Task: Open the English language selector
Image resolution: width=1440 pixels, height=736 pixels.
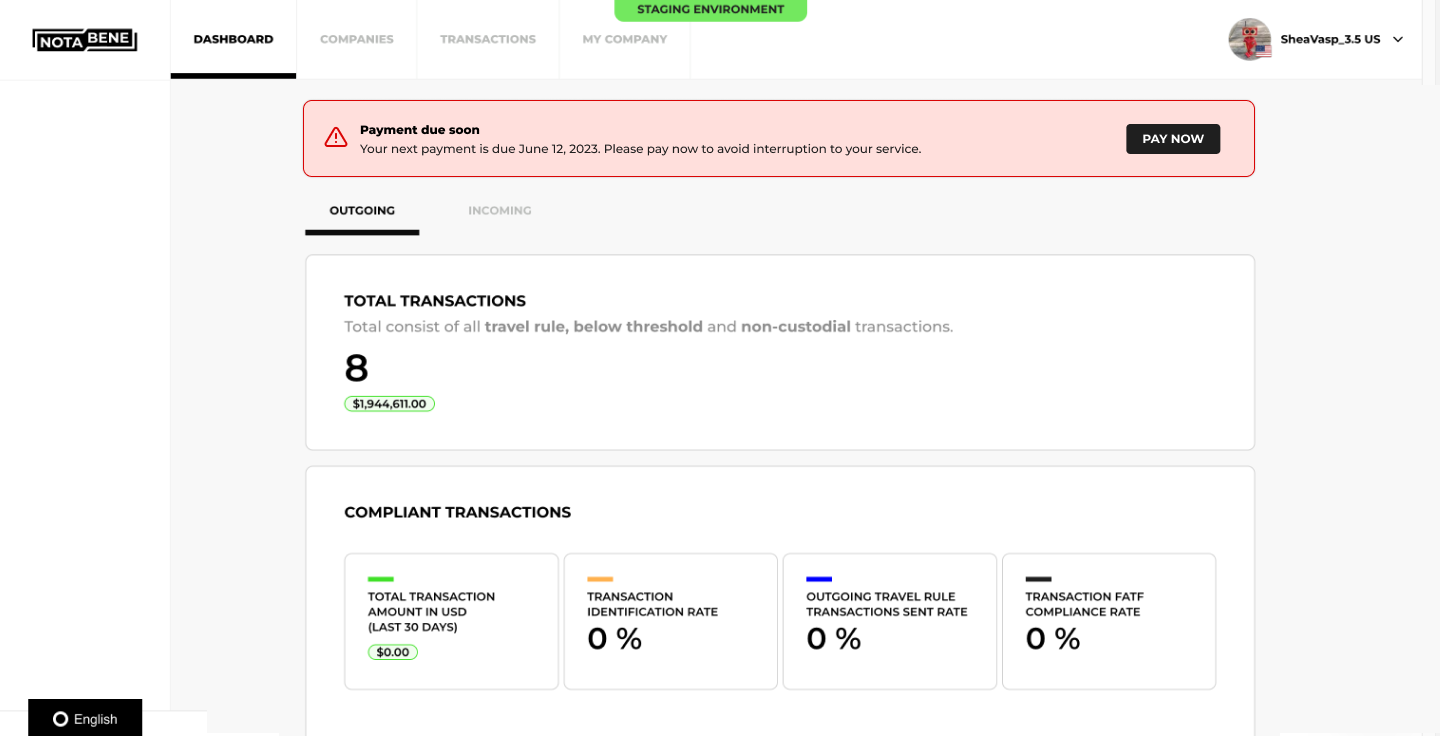Action: point(85,718)
